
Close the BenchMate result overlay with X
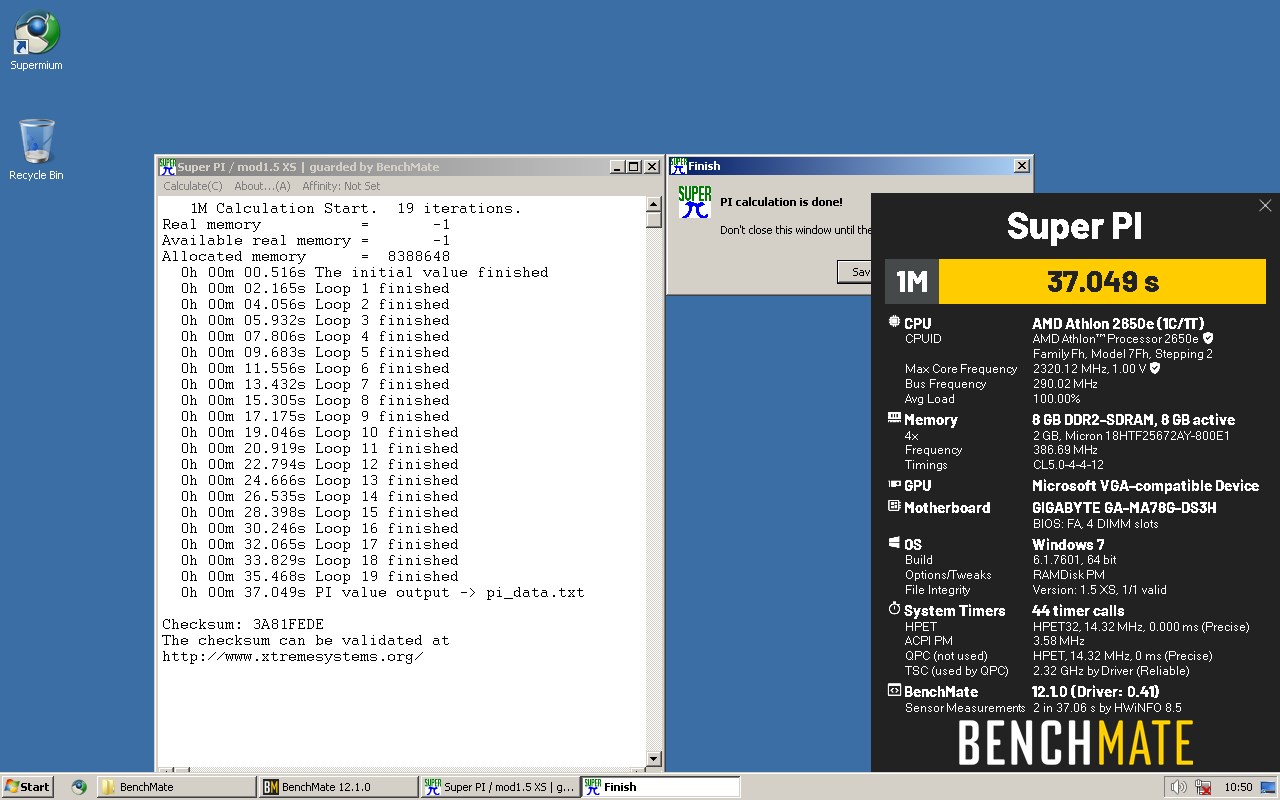pos(1265,205)
